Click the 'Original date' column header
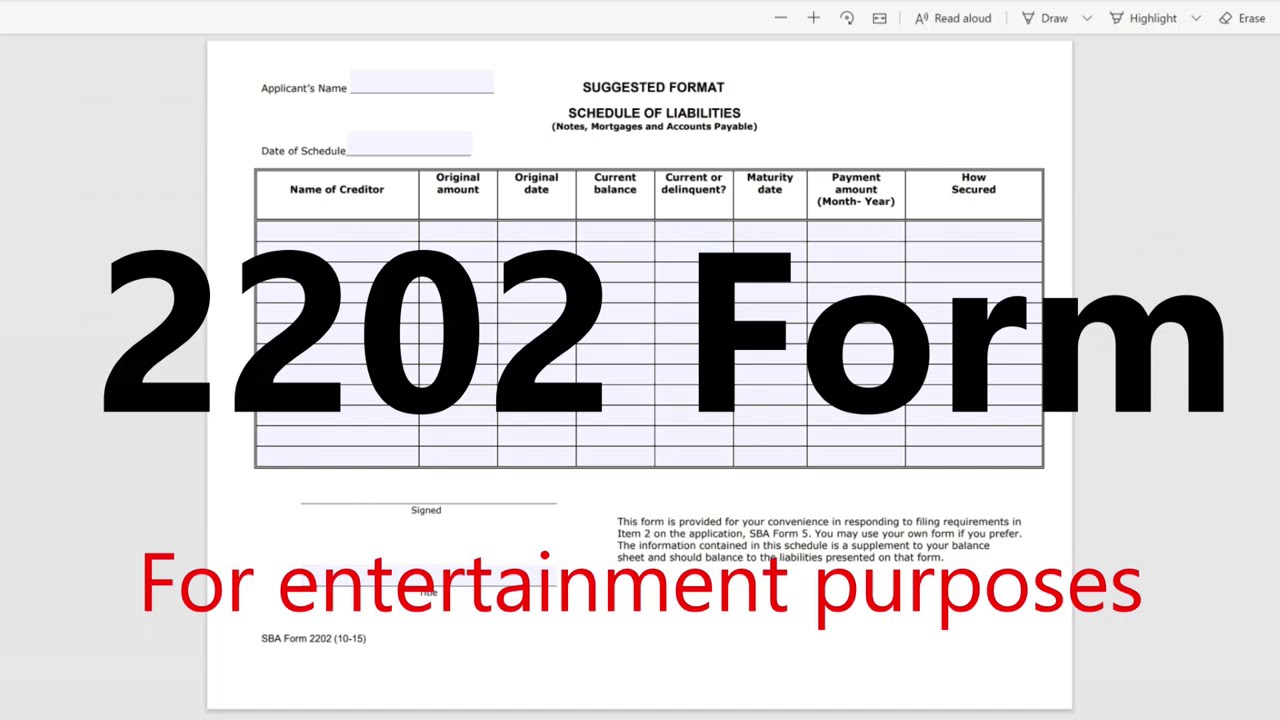 click(536, 183)
